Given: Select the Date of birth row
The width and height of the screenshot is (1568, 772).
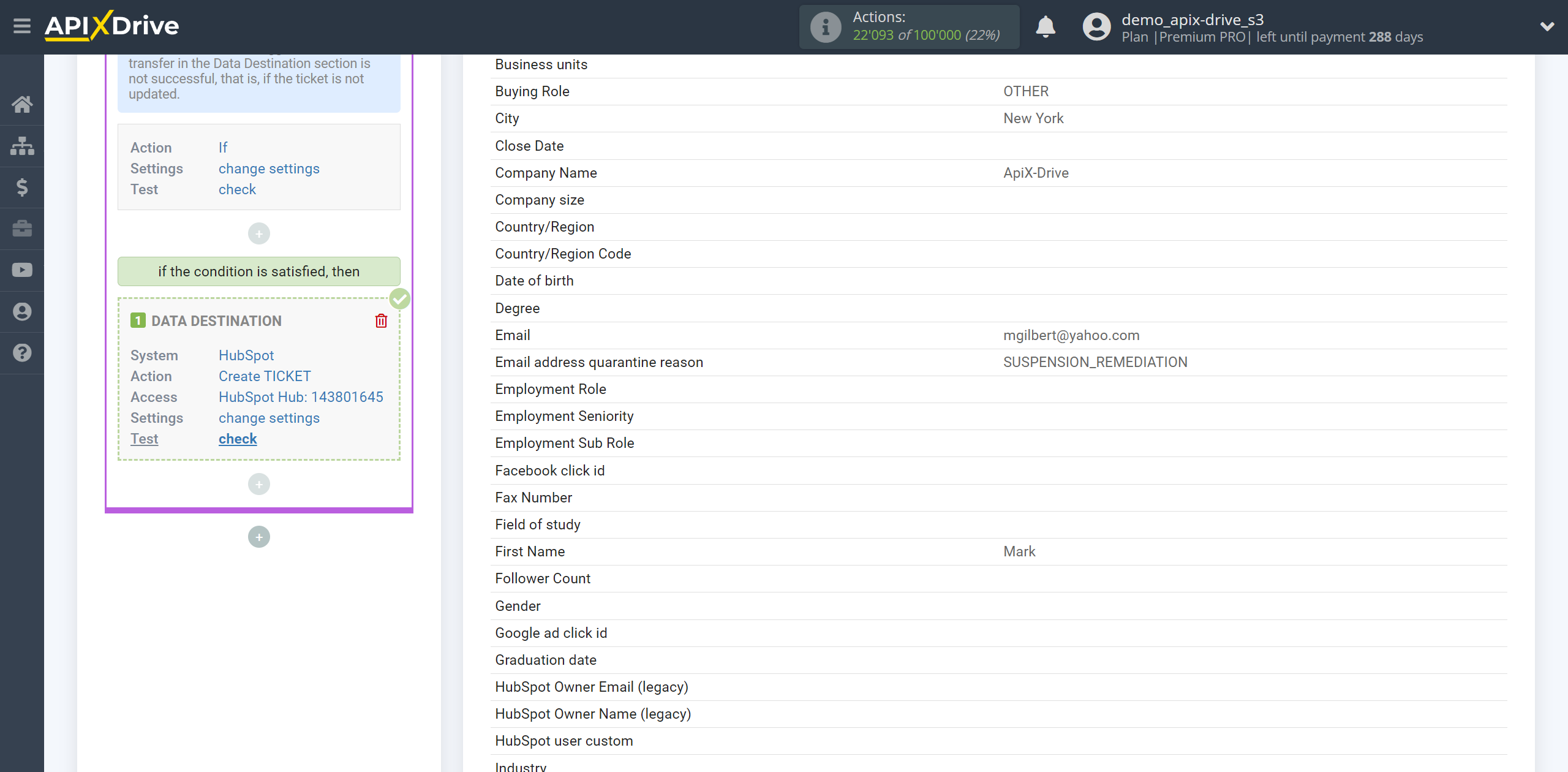Looking at the screenshot, I should [998, 281].
